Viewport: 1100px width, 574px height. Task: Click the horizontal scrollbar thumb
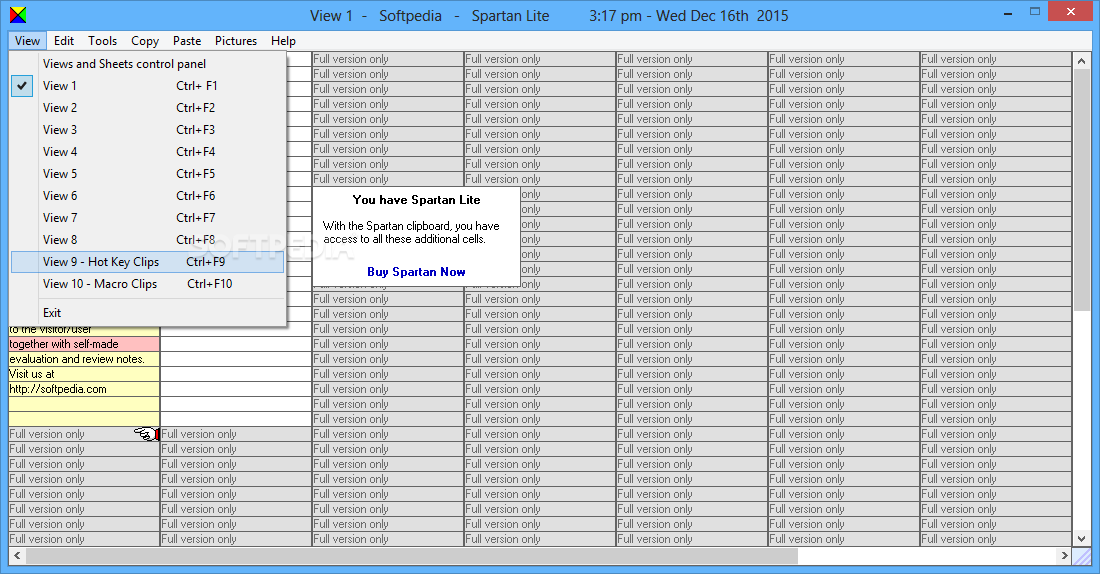[x=412, y=555]
